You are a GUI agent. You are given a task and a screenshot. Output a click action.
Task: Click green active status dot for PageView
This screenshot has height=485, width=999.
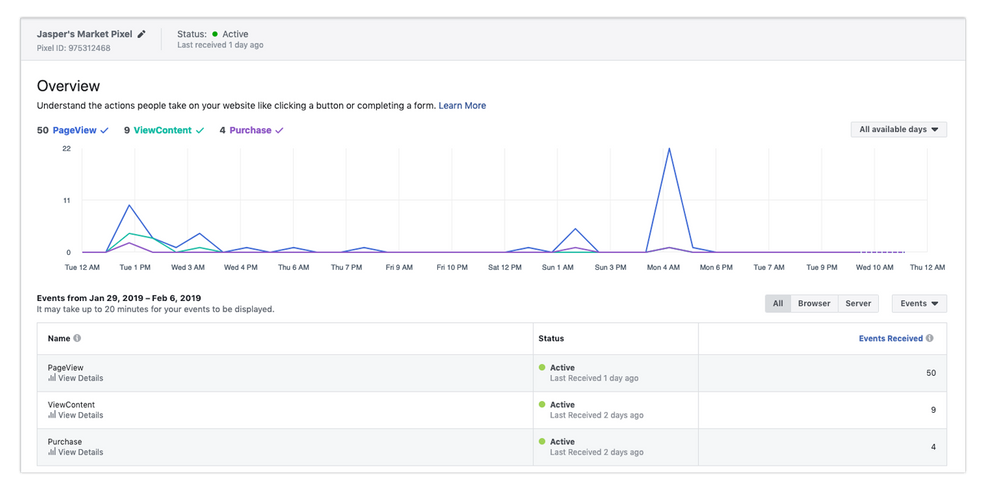(542, 367)
